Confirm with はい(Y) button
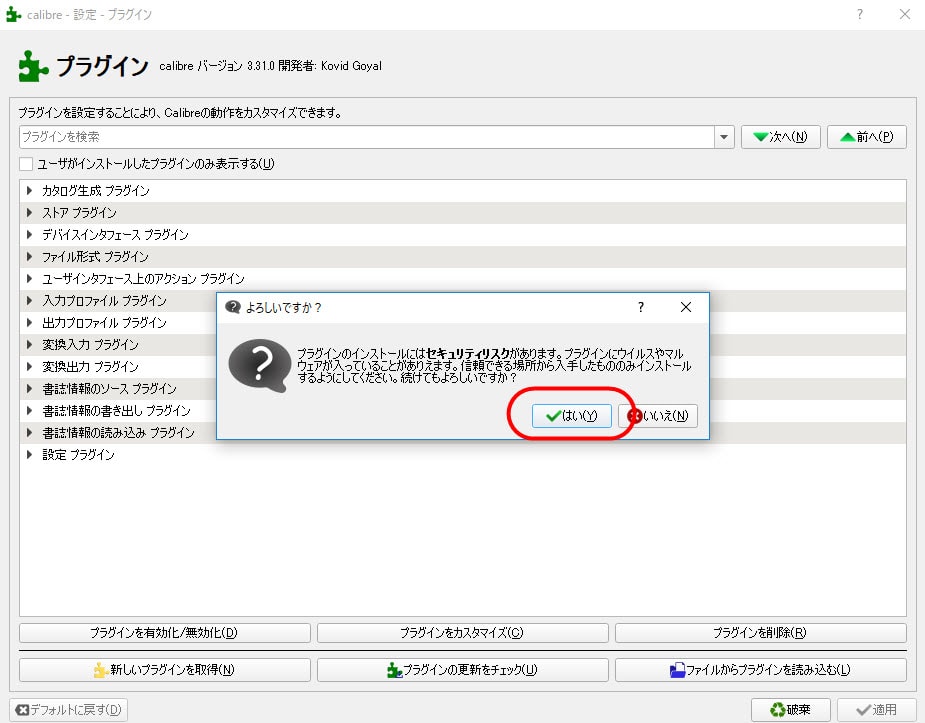Image resolution: width=925 pixels, height=723 pixels. tap(571, 416)
